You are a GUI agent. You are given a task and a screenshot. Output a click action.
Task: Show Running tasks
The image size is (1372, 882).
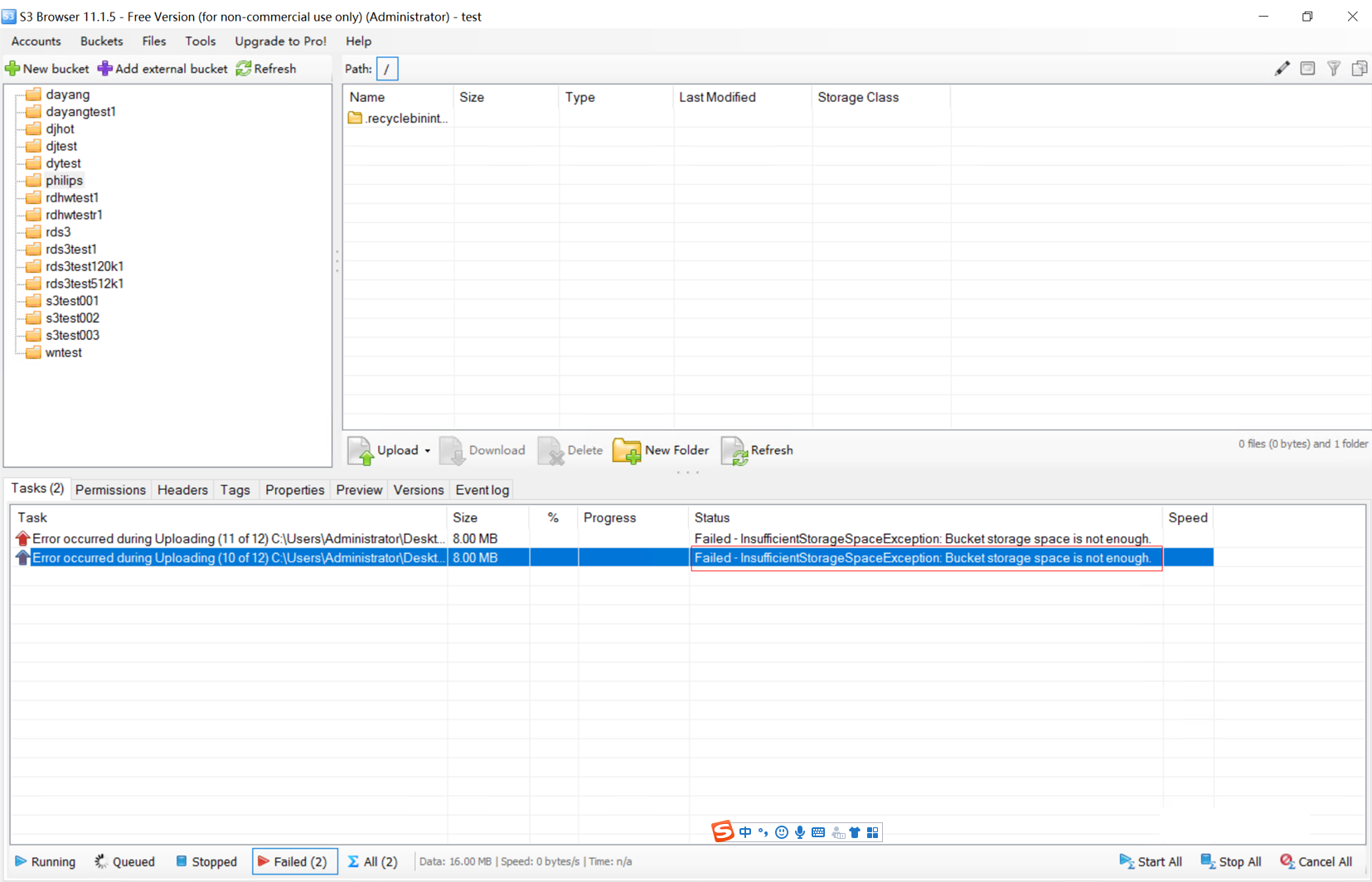(x=45, y=862)
